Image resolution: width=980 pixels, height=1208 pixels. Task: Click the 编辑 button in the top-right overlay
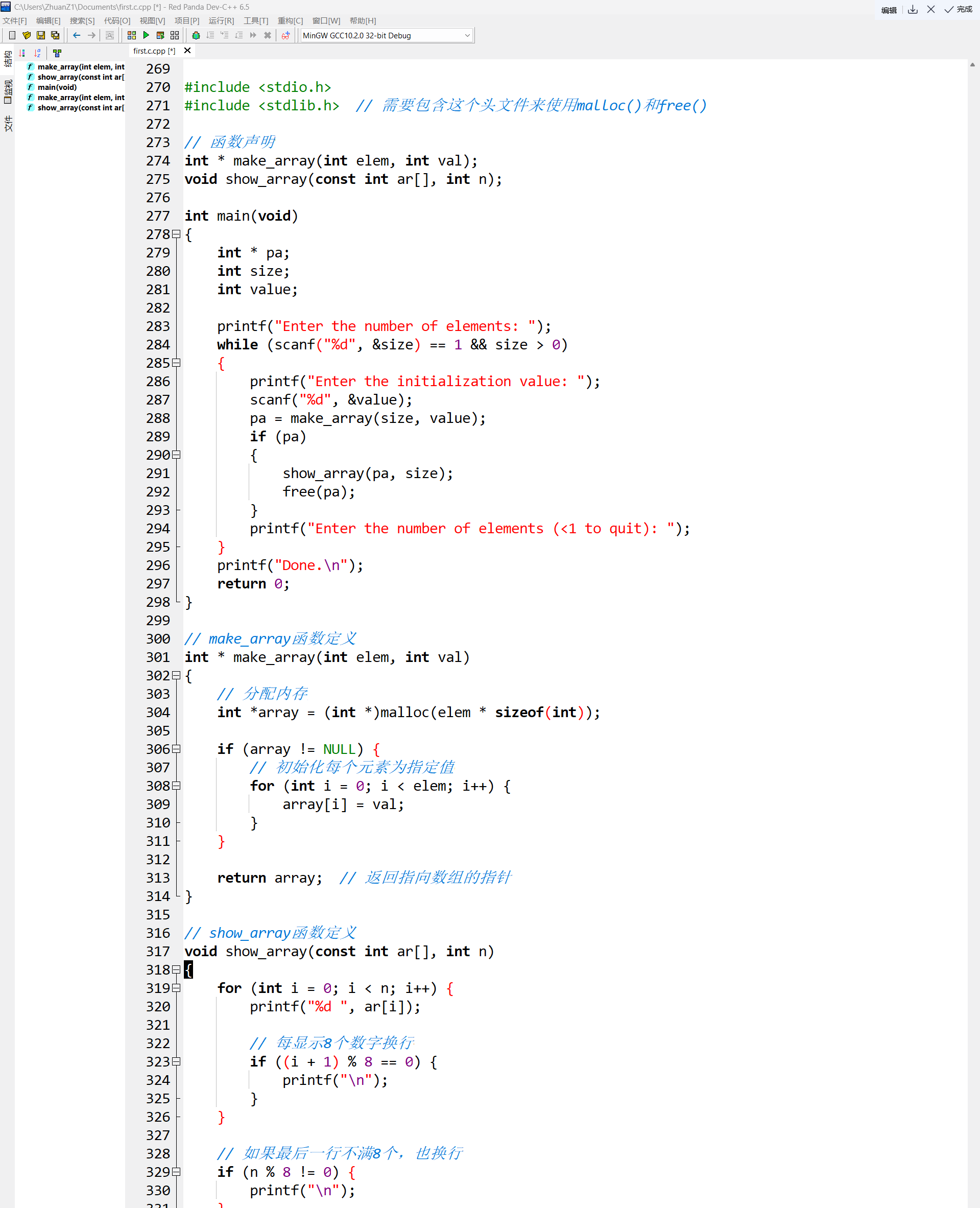(889, 10)
